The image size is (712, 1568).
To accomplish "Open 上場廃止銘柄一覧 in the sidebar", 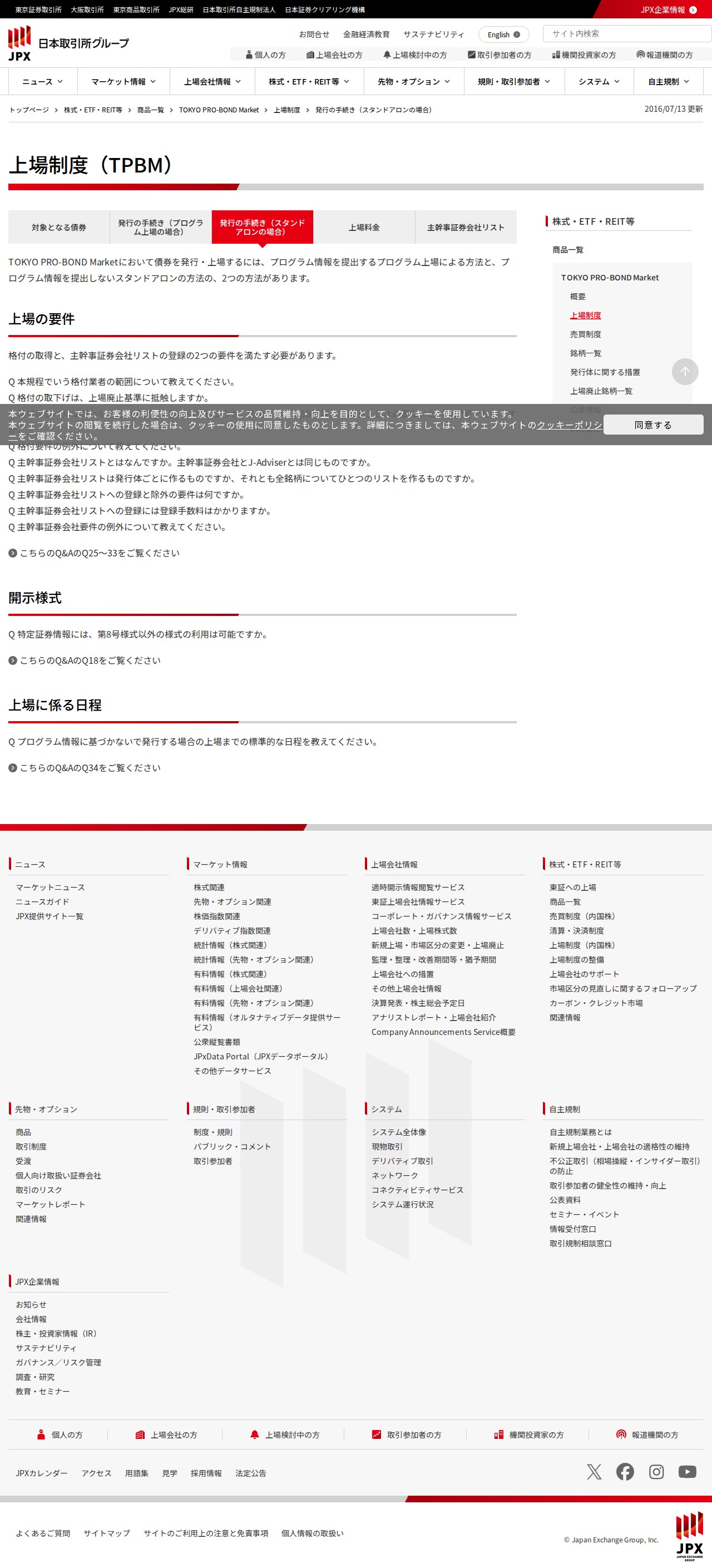I will tap(601, 391).
